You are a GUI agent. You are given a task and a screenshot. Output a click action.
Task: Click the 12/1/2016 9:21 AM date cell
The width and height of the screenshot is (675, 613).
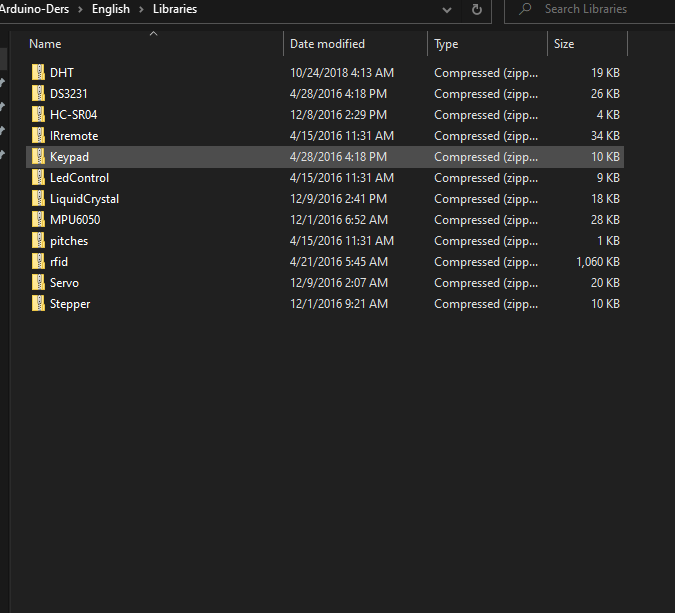click(339, 303)
